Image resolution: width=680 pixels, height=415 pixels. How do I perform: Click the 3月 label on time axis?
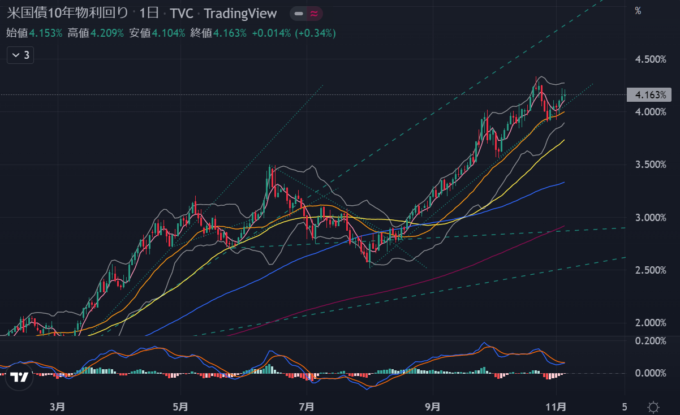pyautogui.click(x=57, y=407)
